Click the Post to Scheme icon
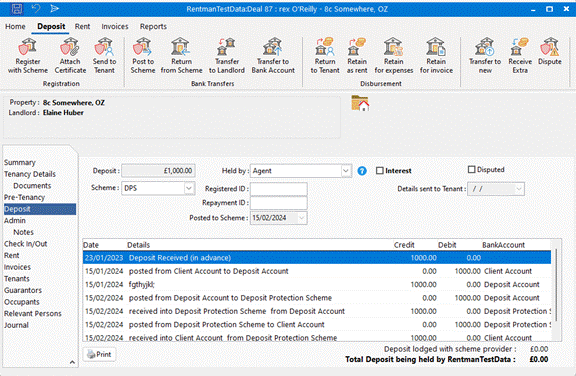This screenshot has width=576, height=376. [x=143, y=47]
